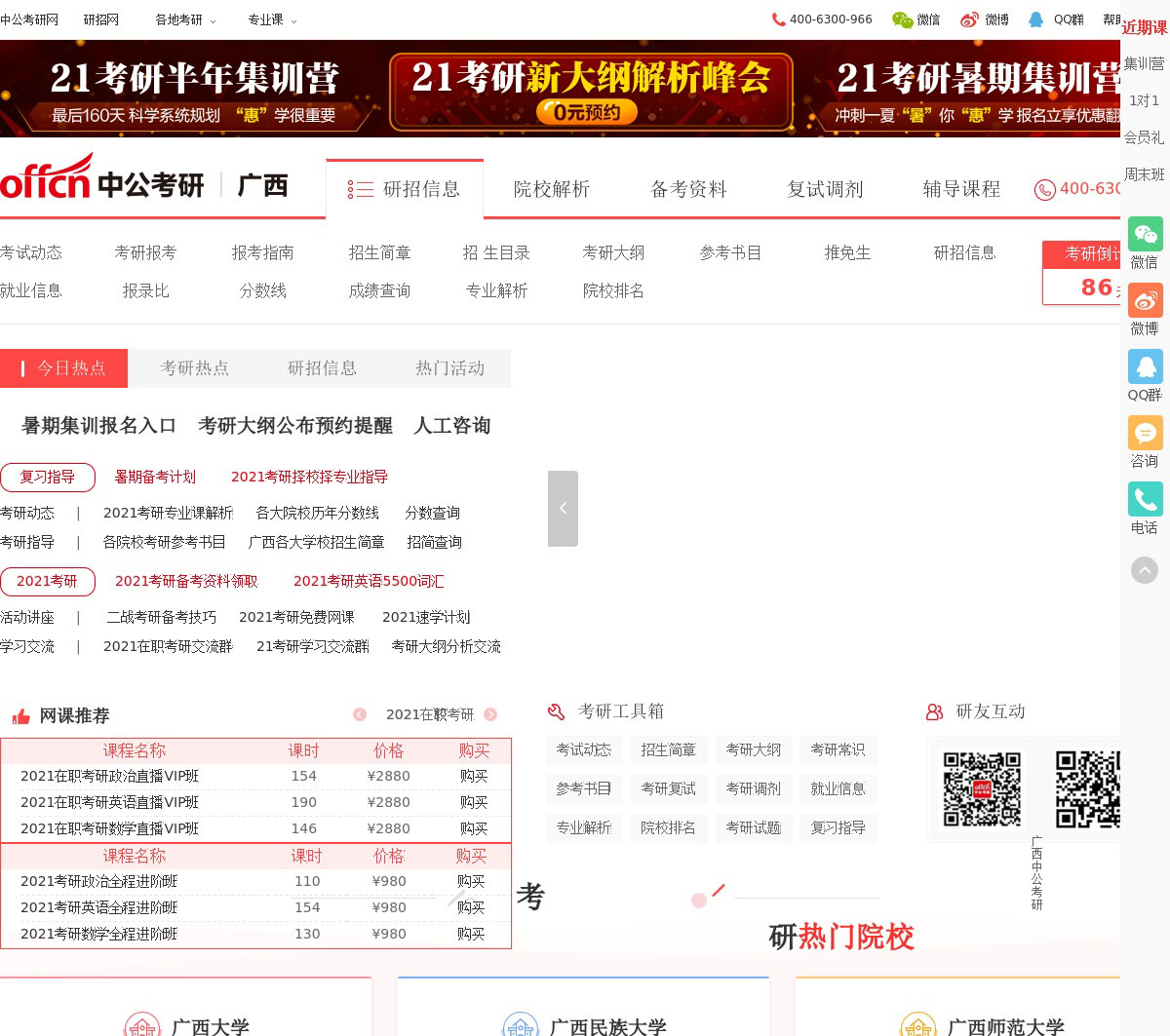1170x1036 pixels.
Task: Open the Weibo icon in right sidebar
Action: (x=1145, y=301)
